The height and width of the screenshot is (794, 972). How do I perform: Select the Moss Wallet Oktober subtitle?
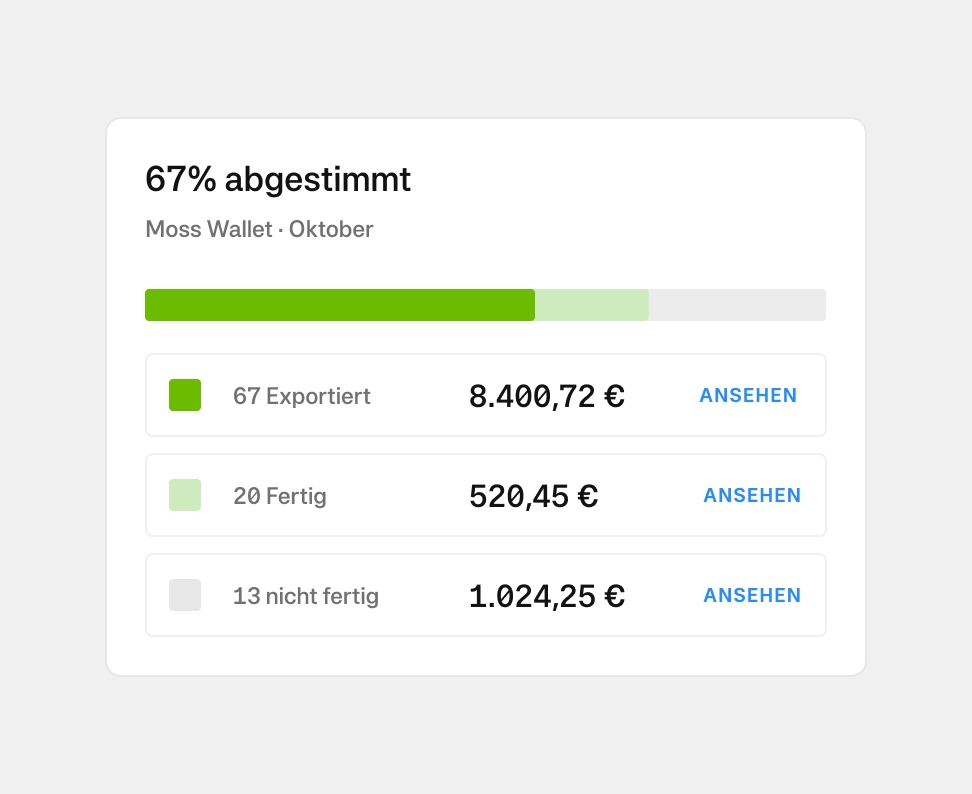(x=259, y=229)
